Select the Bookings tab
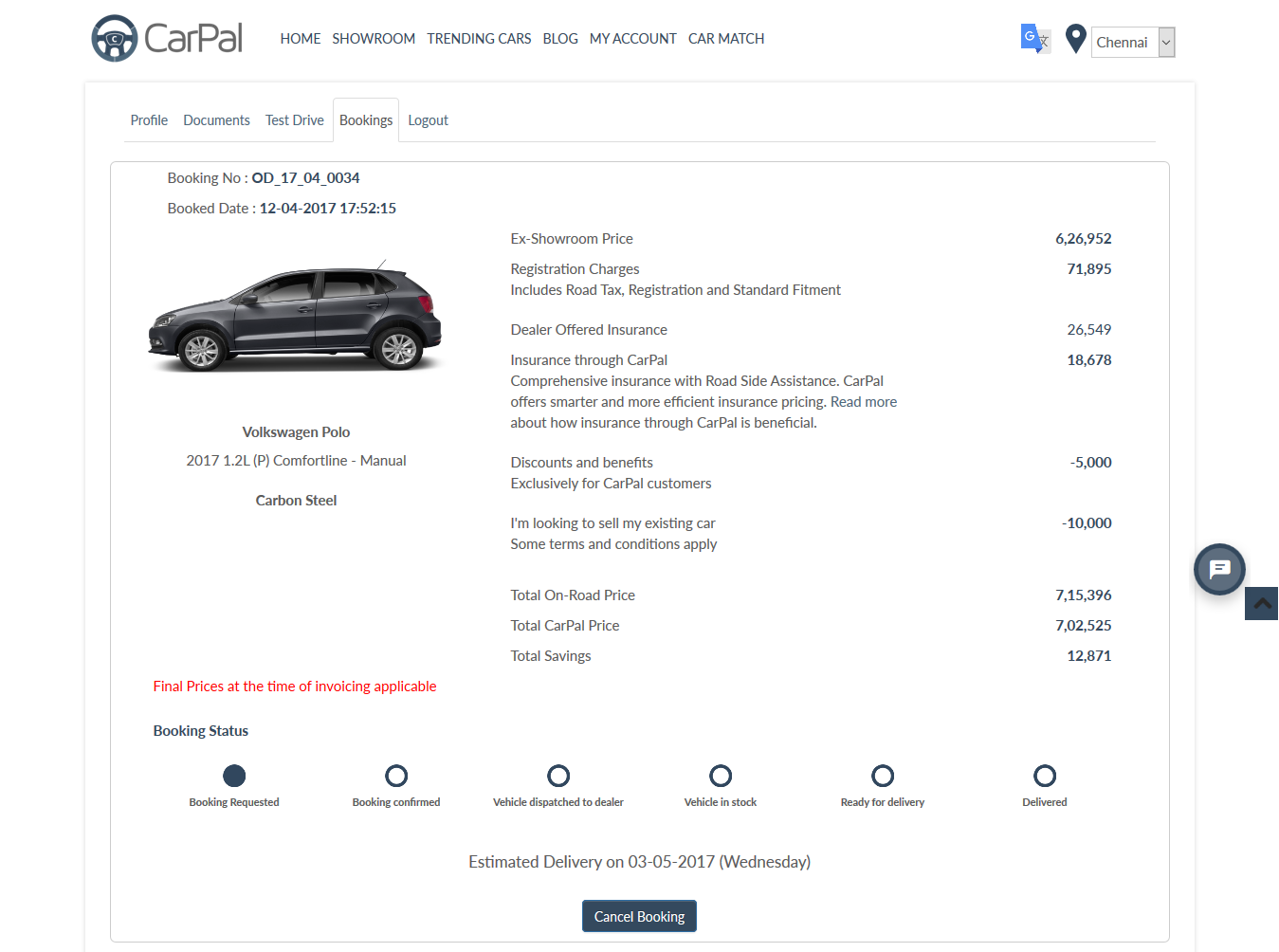The height and width of the screenshot is (952, 1279). coord(366,120)
